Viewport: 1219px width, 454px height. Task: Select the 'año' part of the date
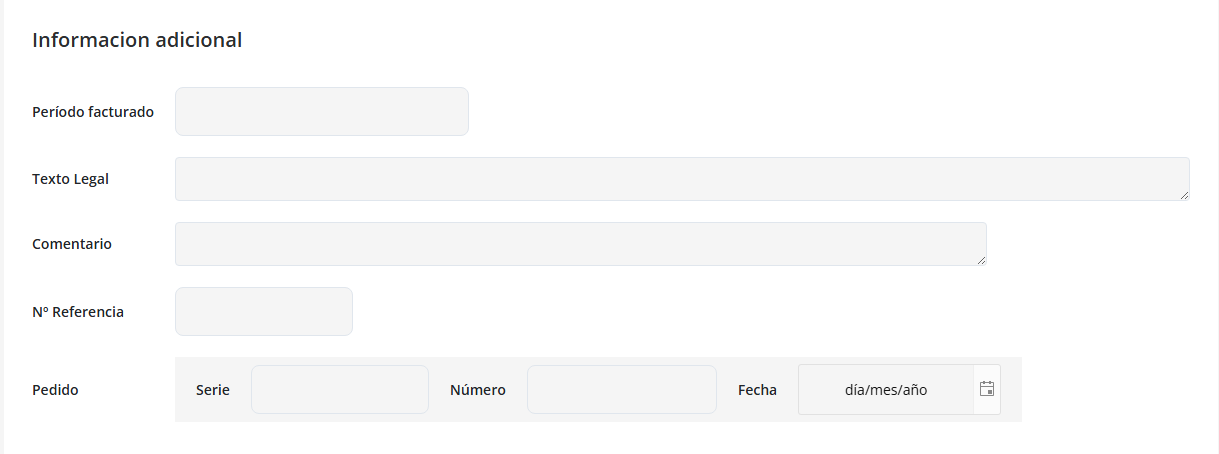pos(915,391)
